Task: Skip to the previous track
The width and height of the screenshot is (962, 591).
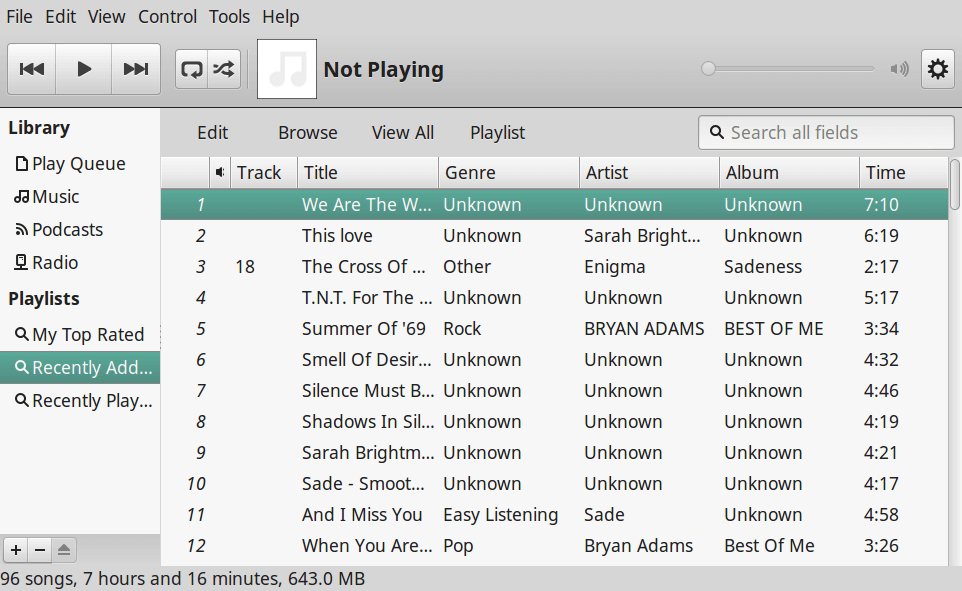Action: tap(32, 69)
